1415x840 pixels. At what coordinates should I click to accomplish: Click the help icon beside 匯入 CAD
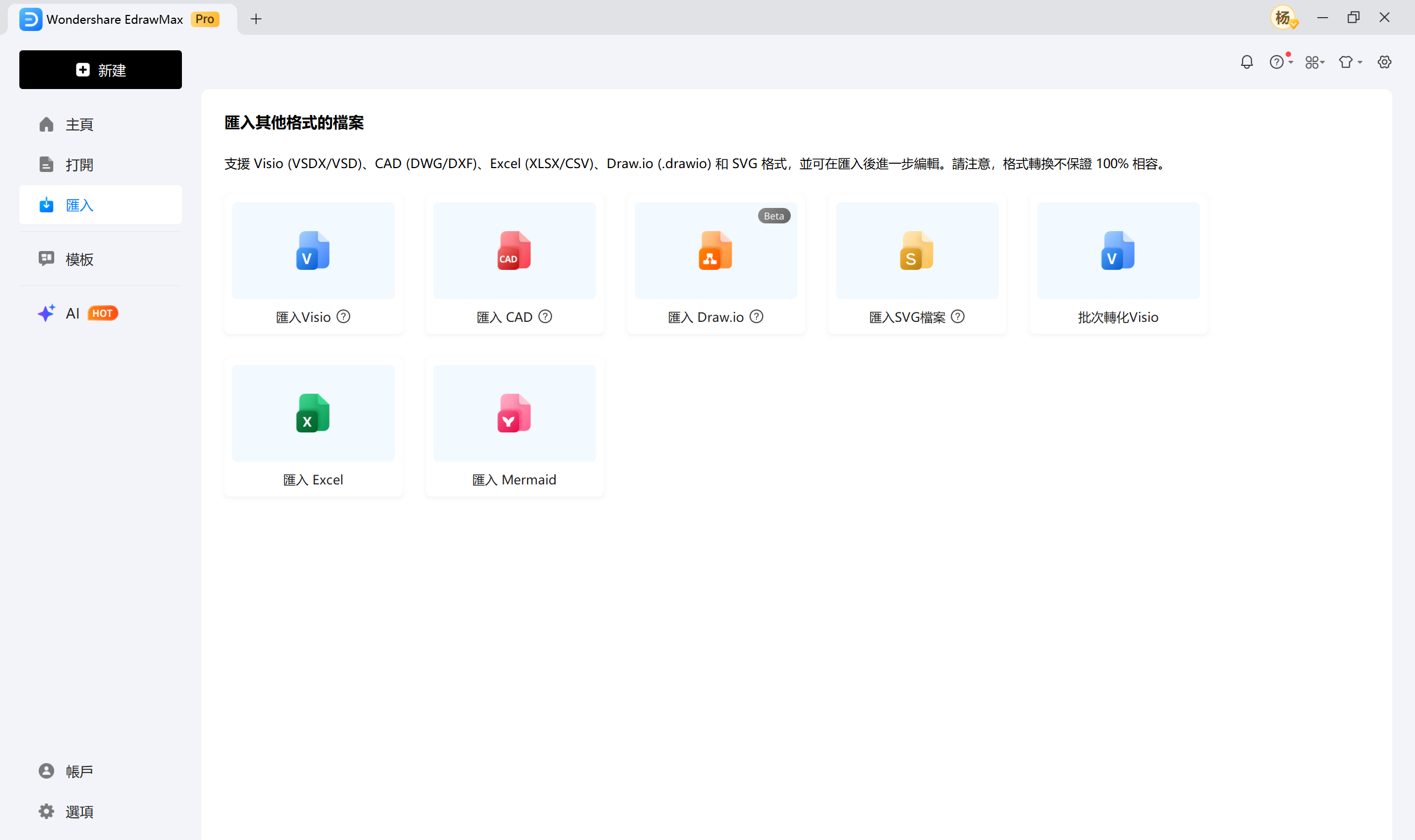[545, 317]
